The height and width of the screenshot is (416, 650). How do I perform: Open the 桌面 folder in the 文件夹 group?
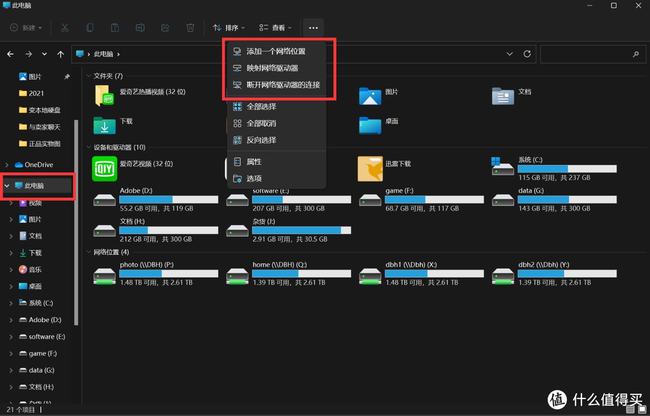click(x=371, y=126)
